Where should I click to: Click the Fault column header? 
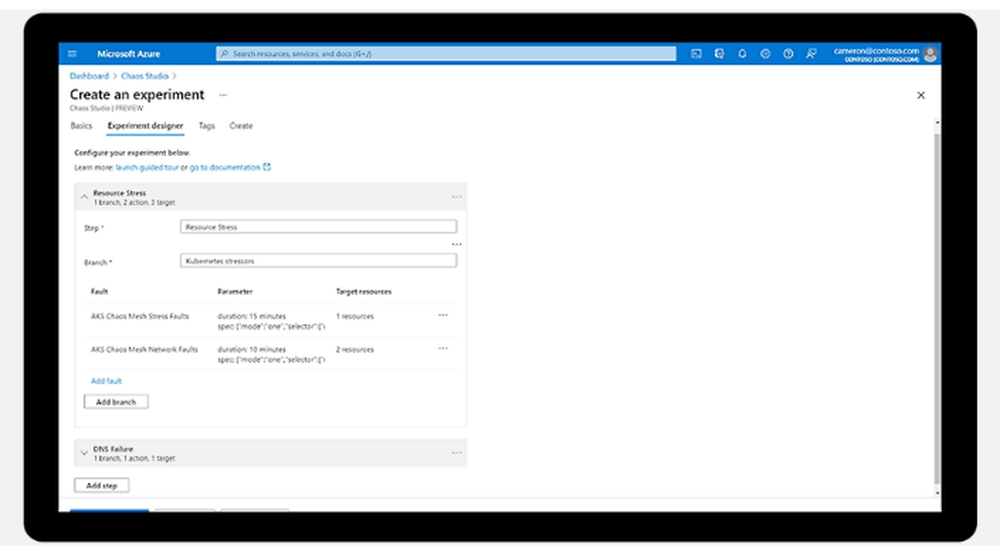(x=99, y=291)
